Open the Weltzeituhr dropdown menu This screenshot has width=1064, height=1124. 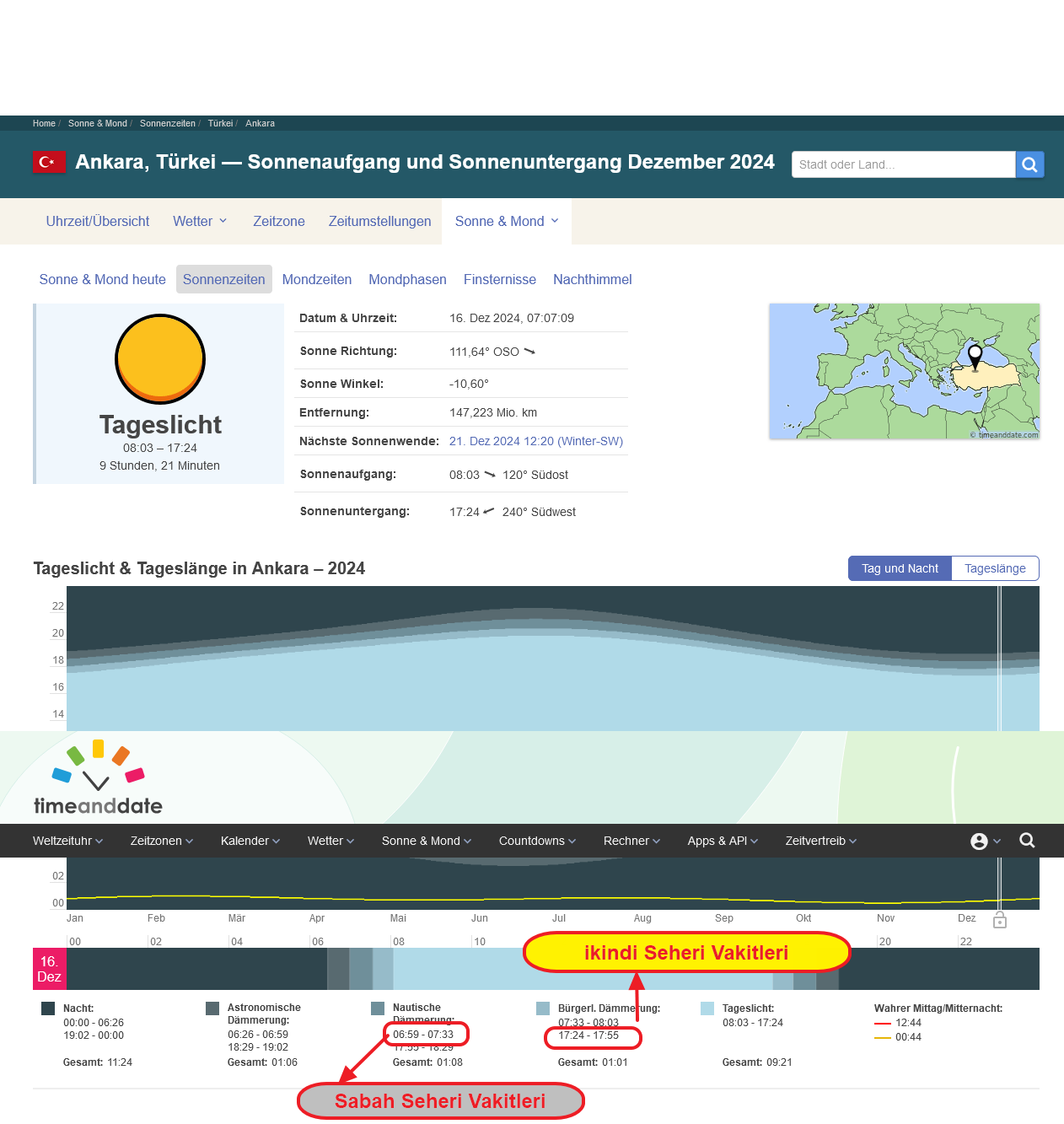(67, 841)
